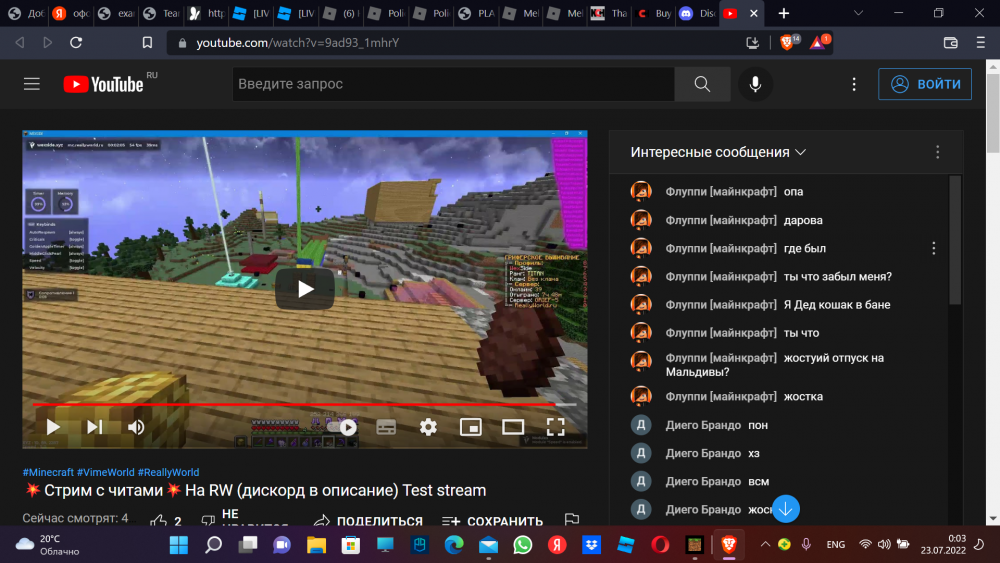The image size is (1000, 563).
Task: Play video with center play button
Action: click(x=305, y=289)
